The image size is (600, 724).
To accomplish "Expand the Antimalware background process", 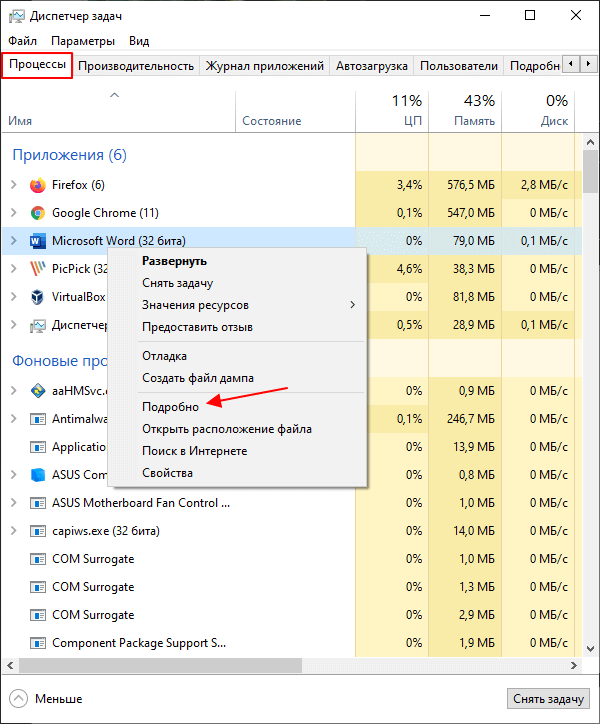I will pyautogui.click(x=14, y=419).
